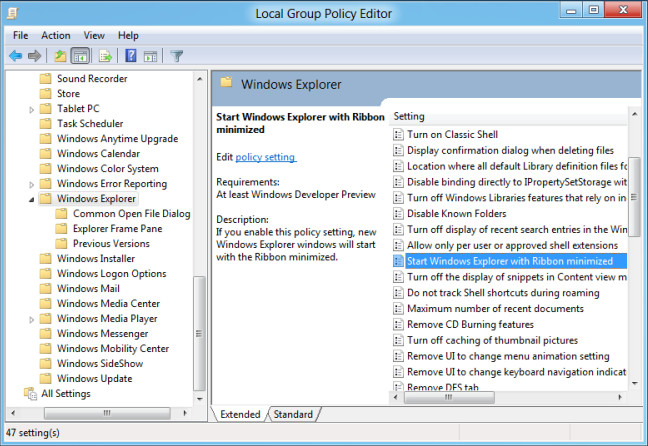
Task: Click the Export List toolbar icon
Action: coord(105,55)
